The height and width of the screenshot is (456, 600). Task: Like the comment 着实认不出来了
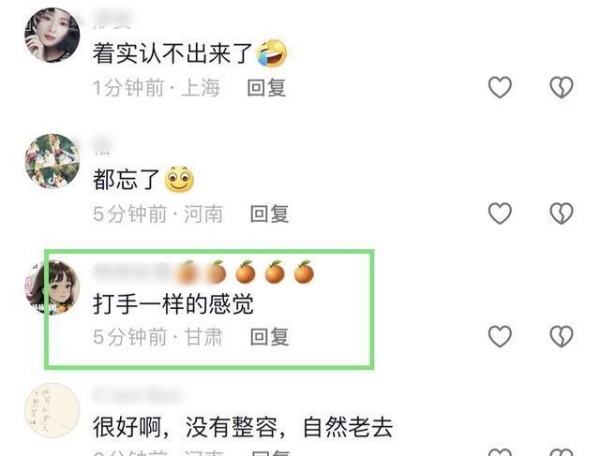coord(500,87)
